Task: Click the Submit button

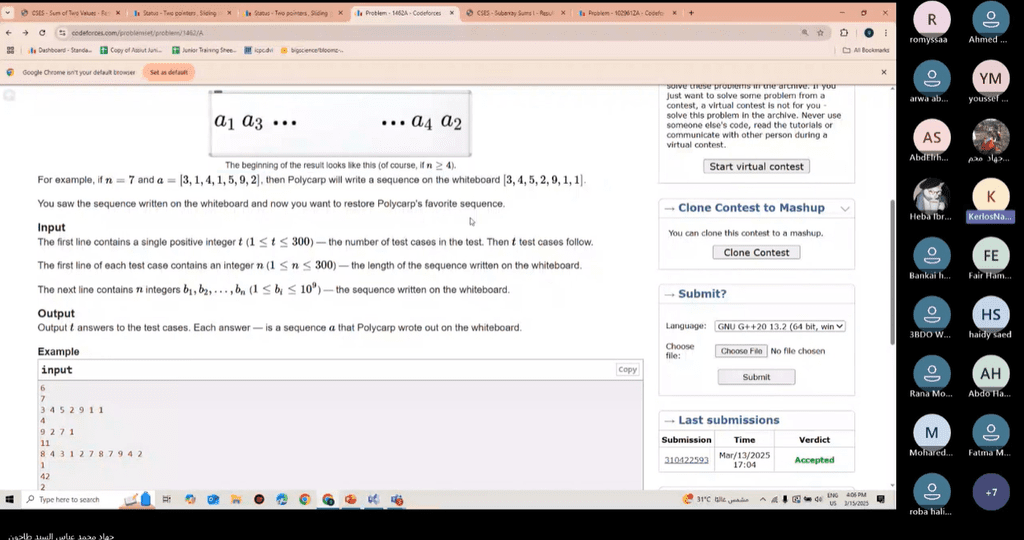Action: (756, 377)
